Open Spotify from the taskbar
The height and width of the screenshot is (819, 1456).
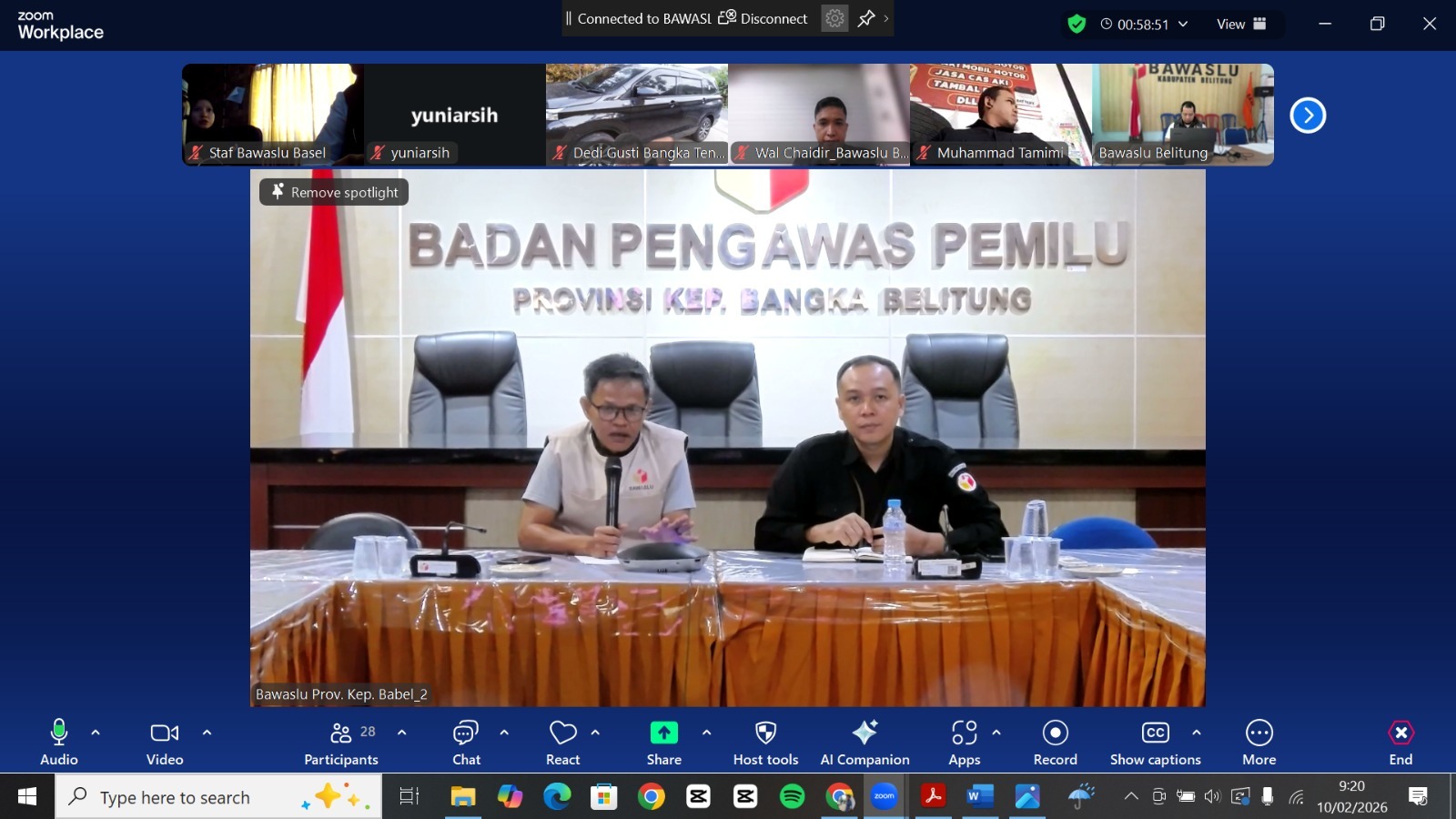coord(793,797)
